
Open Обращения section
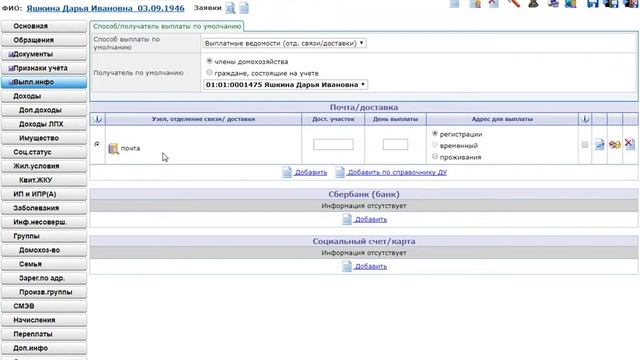[x=44, y=40]
